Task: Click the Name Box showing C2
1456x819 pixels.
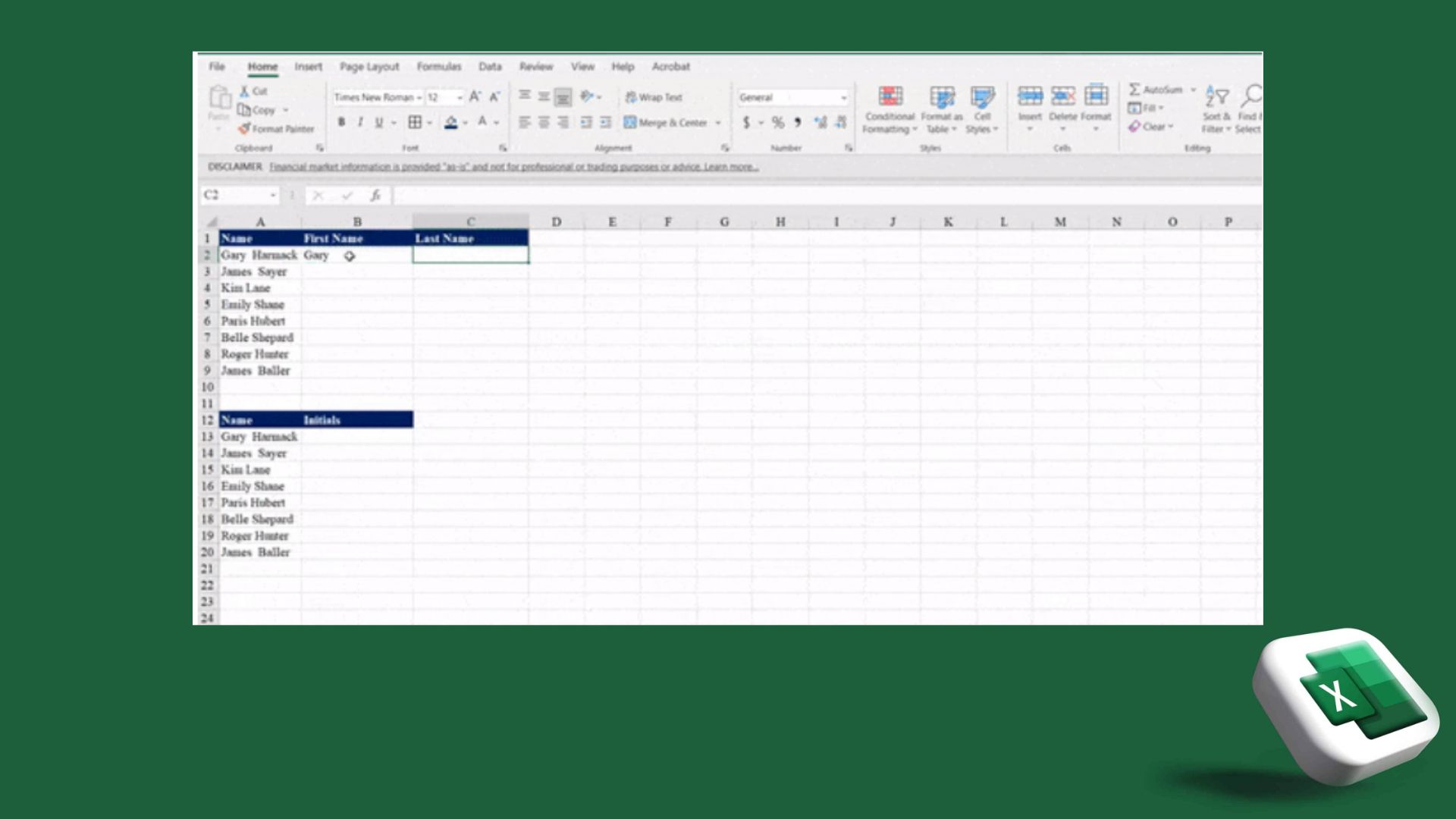Action: click(x=240, y=196)
